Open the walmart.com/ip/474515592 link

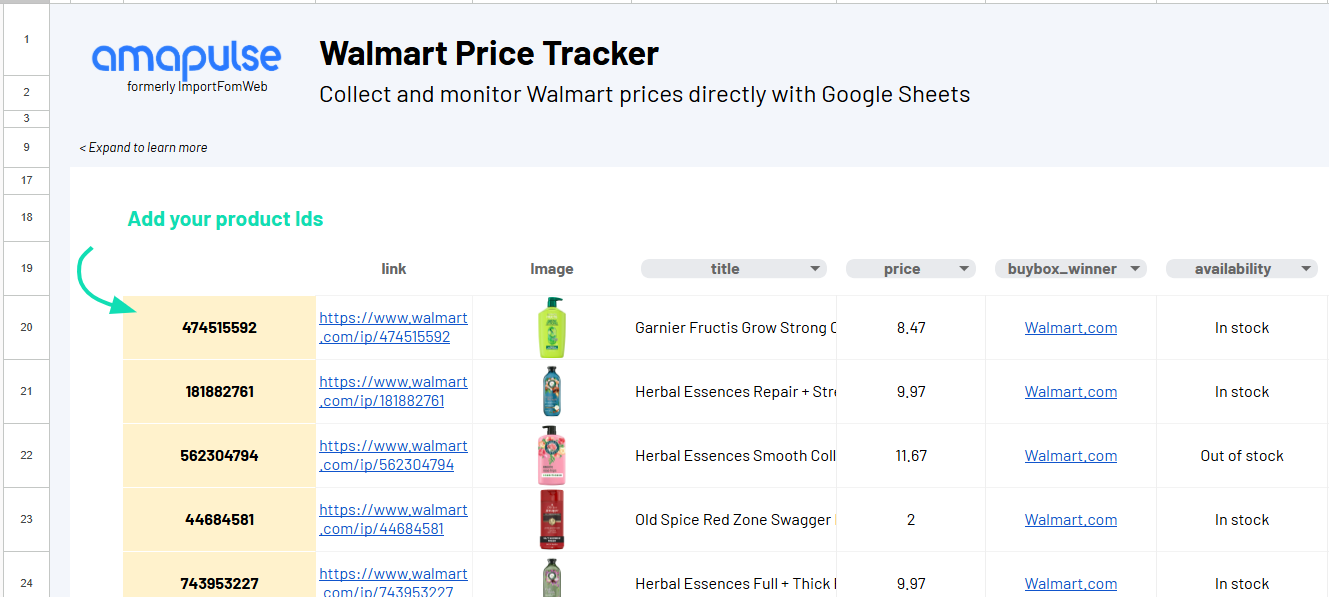point(393,328)
